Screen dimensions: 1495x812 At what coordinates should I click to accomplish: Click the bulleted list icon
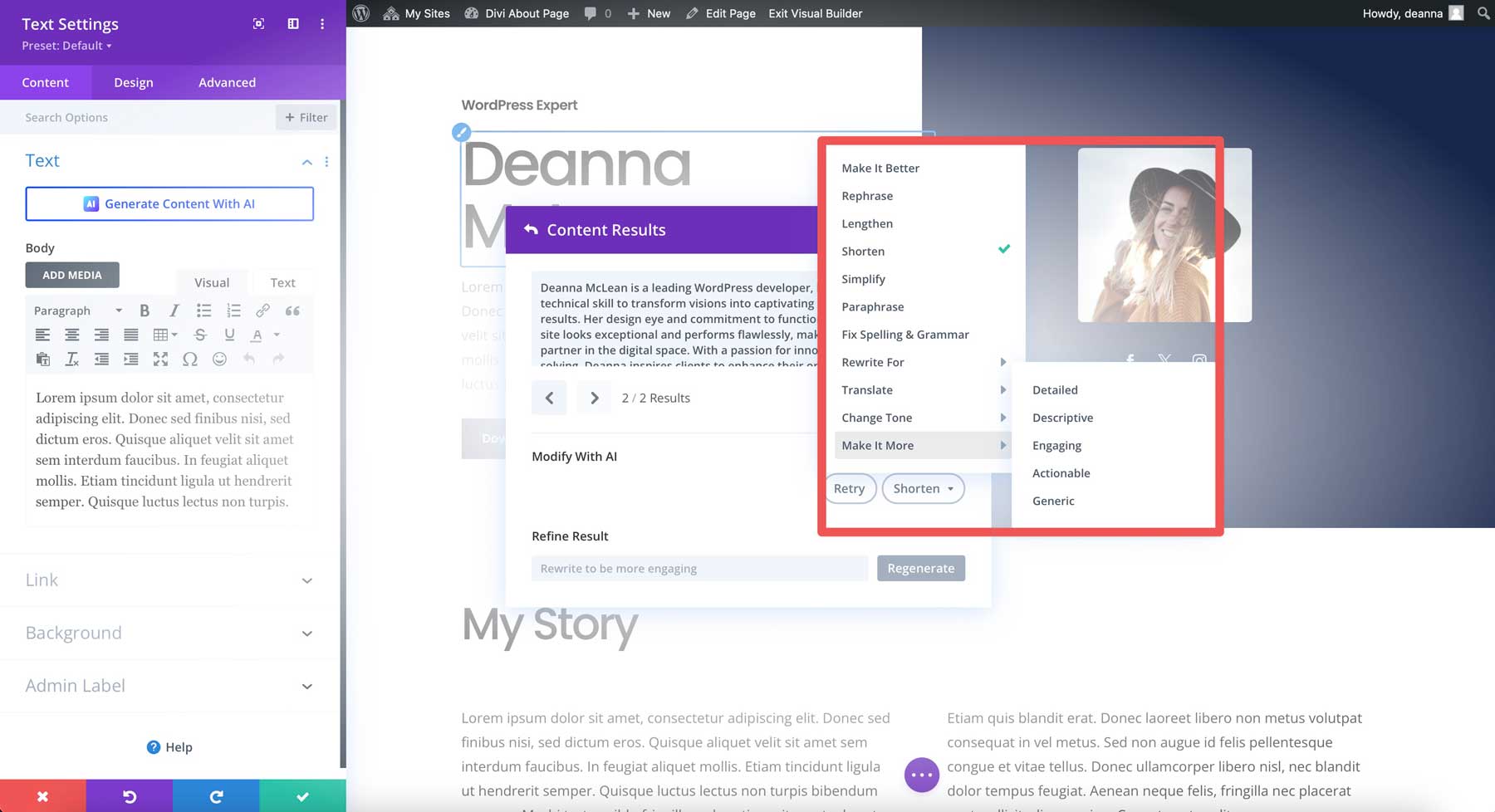click(203, 310)
